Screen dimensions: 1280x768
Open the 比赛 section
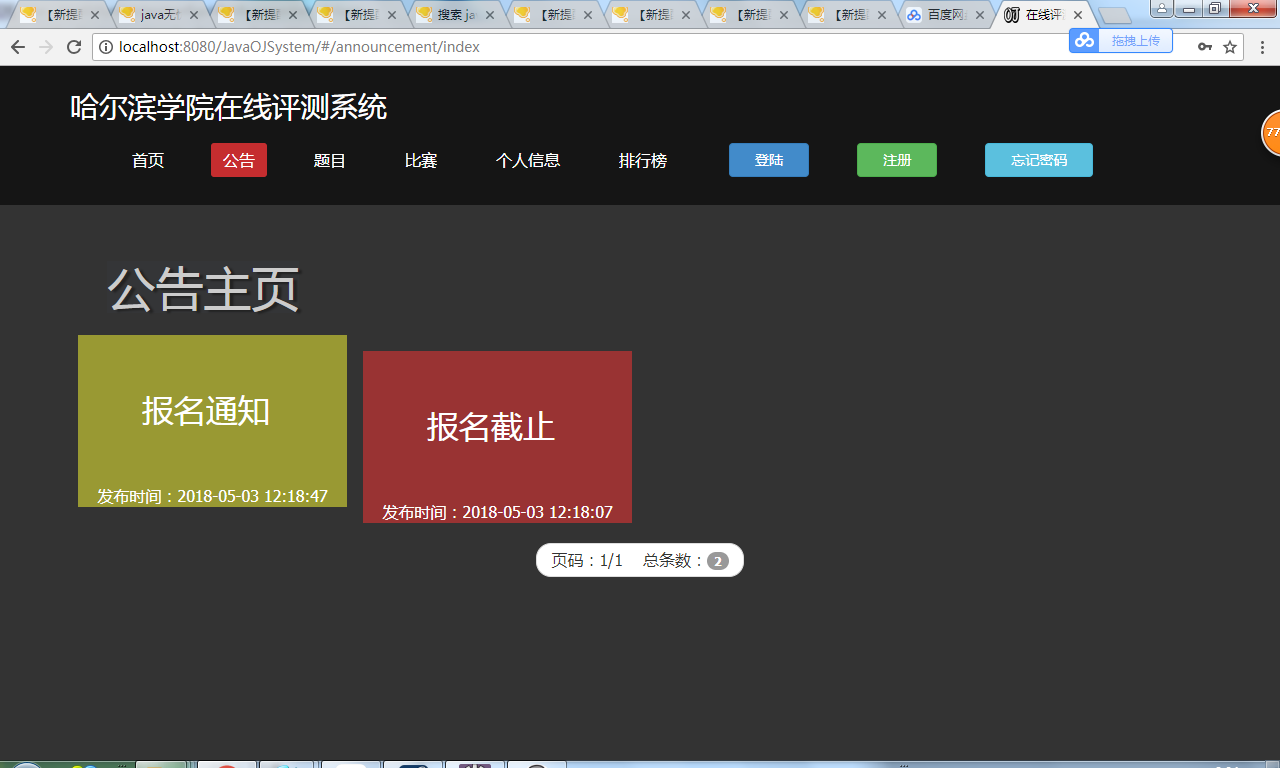click(x=420, y=160)
